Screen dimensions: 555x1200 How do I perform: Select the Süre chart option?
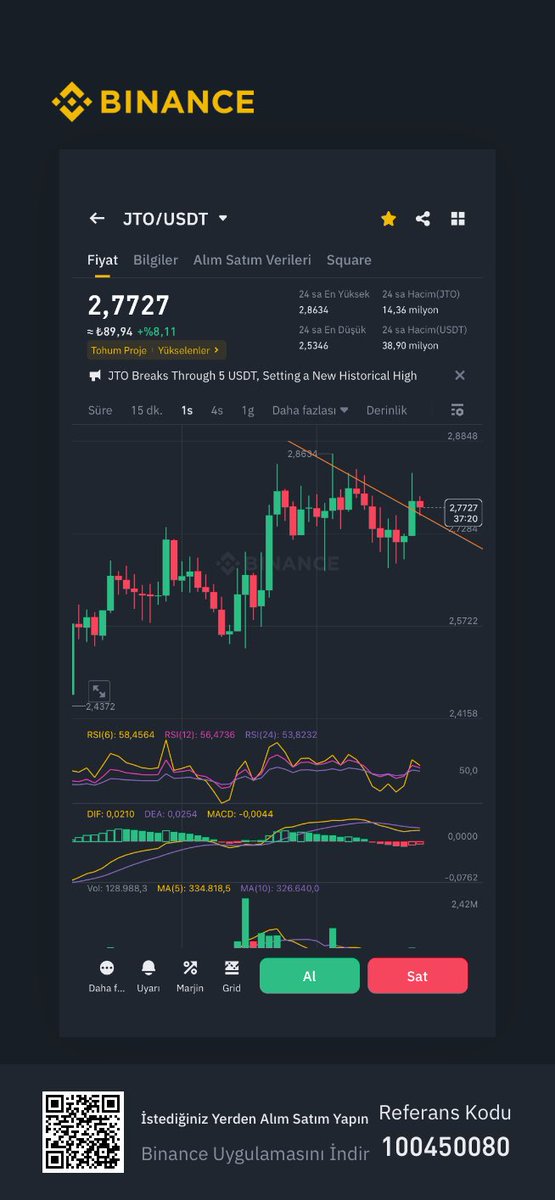point(100,410)
